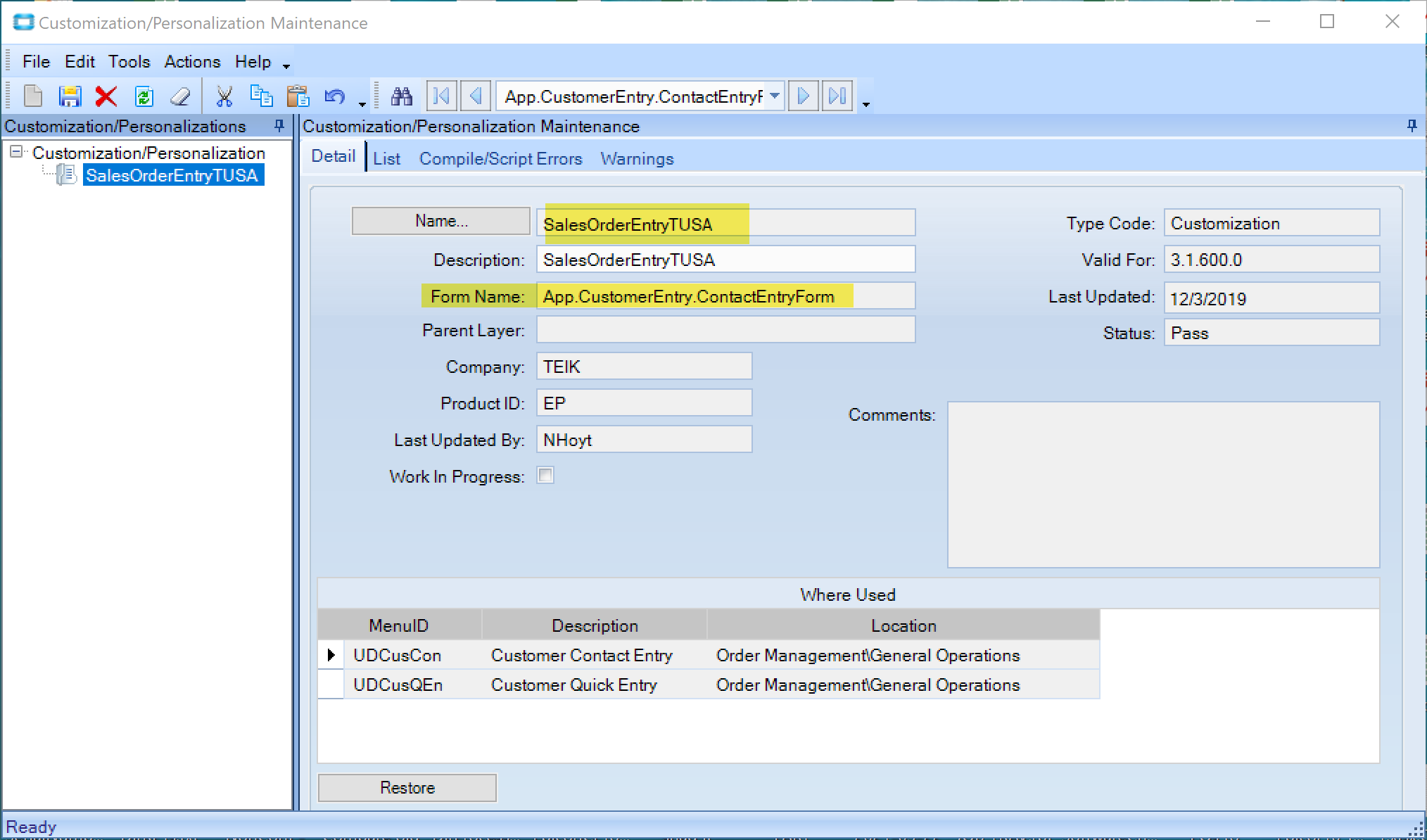Paste using the clipboard icon
1427x840 pixels.
298,96
